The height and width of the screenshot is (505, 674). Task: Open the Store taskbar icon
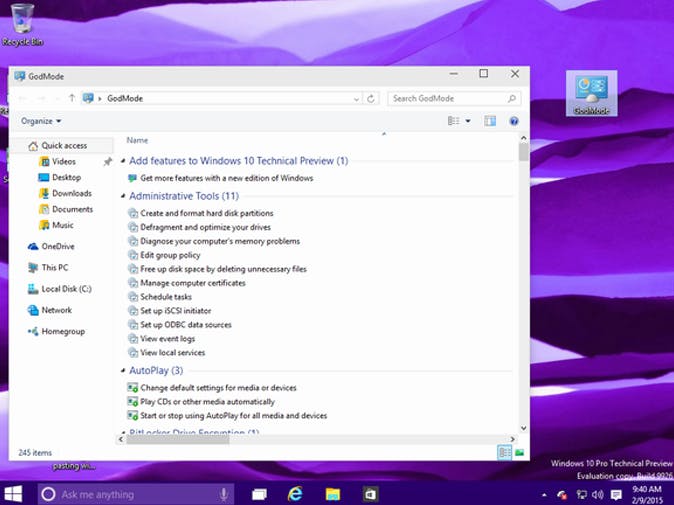point(370,495)
